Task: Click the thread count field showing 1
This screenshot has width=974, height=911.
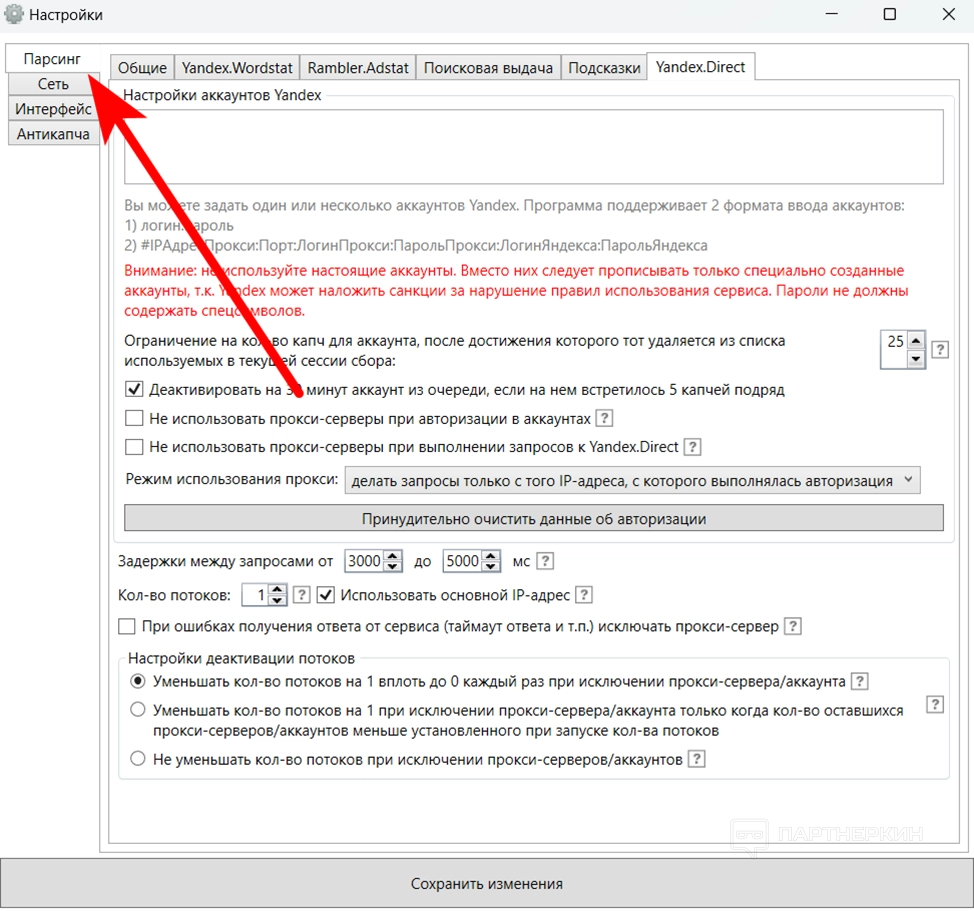Action: (256, 595)
